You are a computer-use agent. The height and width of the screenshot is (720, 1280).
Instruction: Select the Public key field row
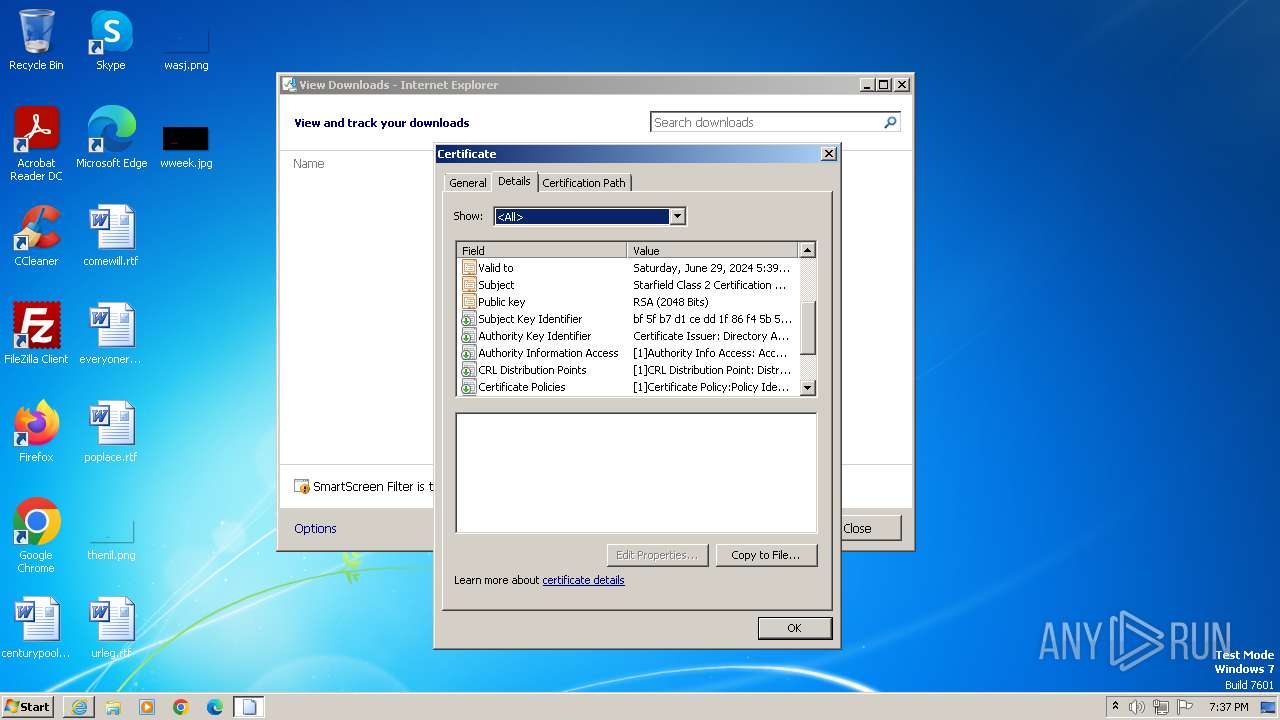(x=629, y=302)
